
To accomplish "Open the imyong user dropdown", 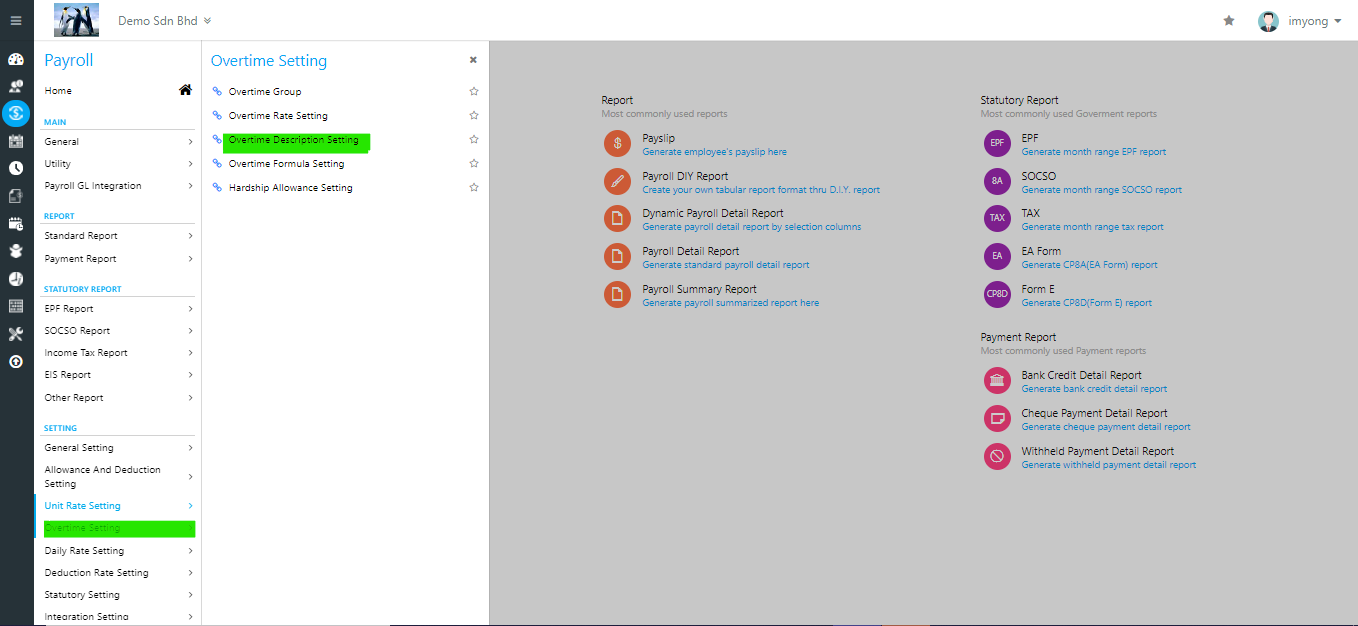I will (1314, 20).
